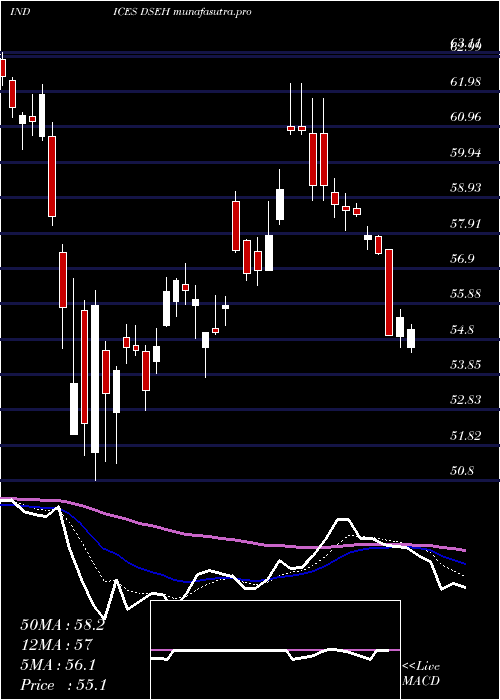Click the 54.8 price axis label
Viewport: 500px width, 700px height.
tap(462, 330)
